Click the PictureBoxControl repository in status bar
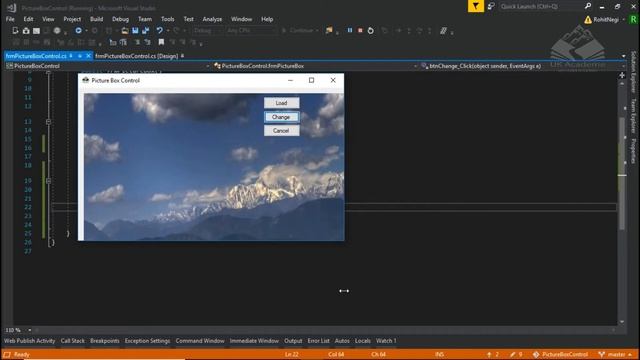 (x=560, y=354)
